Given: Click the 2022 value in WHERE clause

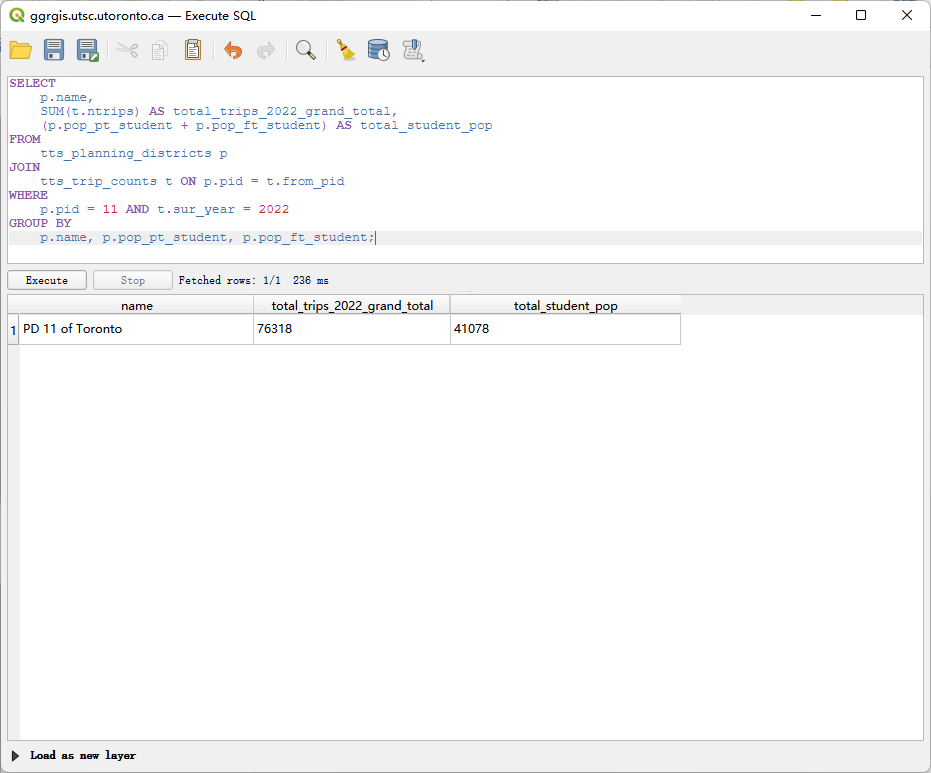Looking at the screenshot, I should point(274,209).
